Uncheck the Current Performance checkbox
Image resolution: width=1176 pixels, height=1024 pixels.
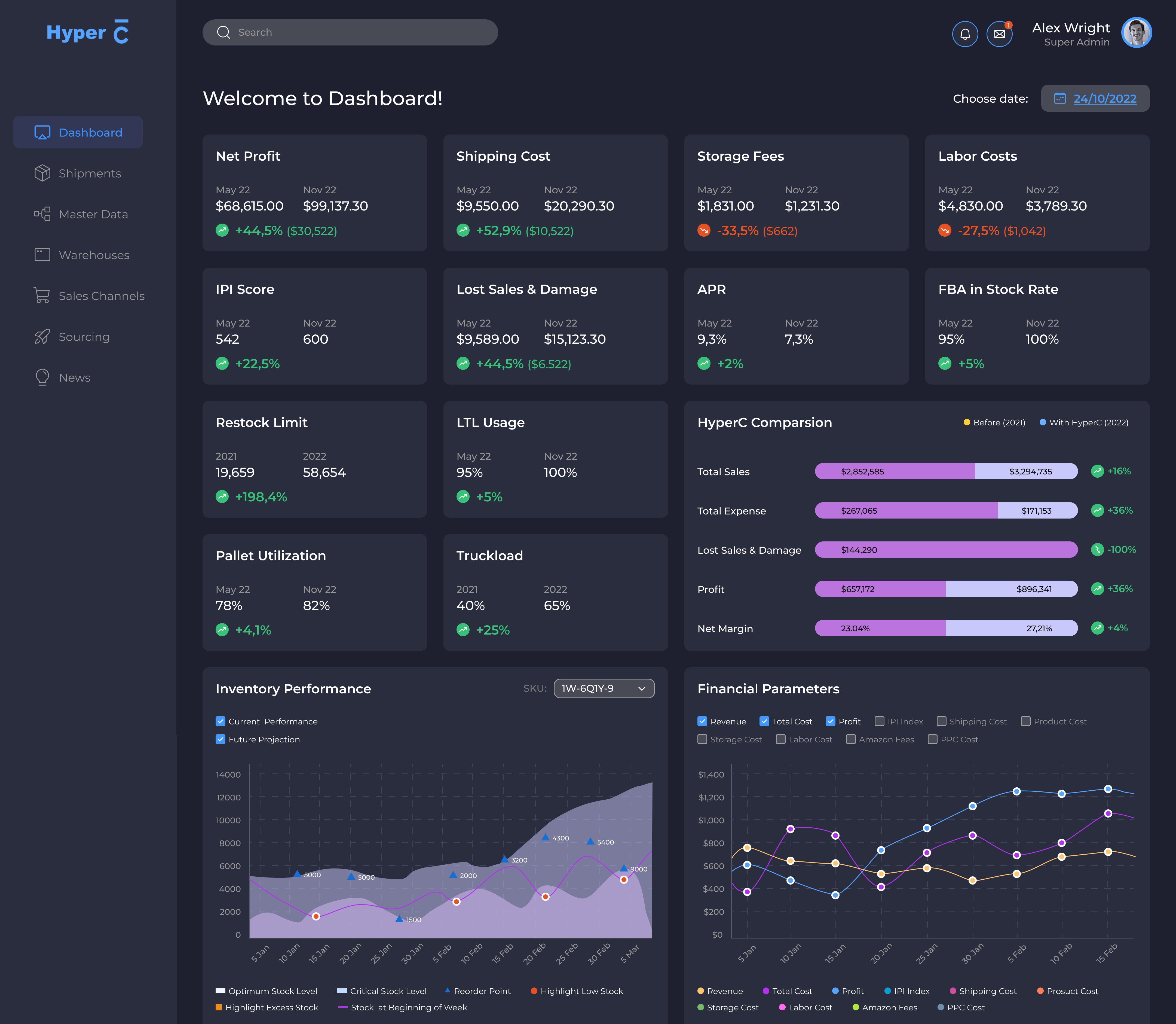pyautogui.click(x=220, y=721)
